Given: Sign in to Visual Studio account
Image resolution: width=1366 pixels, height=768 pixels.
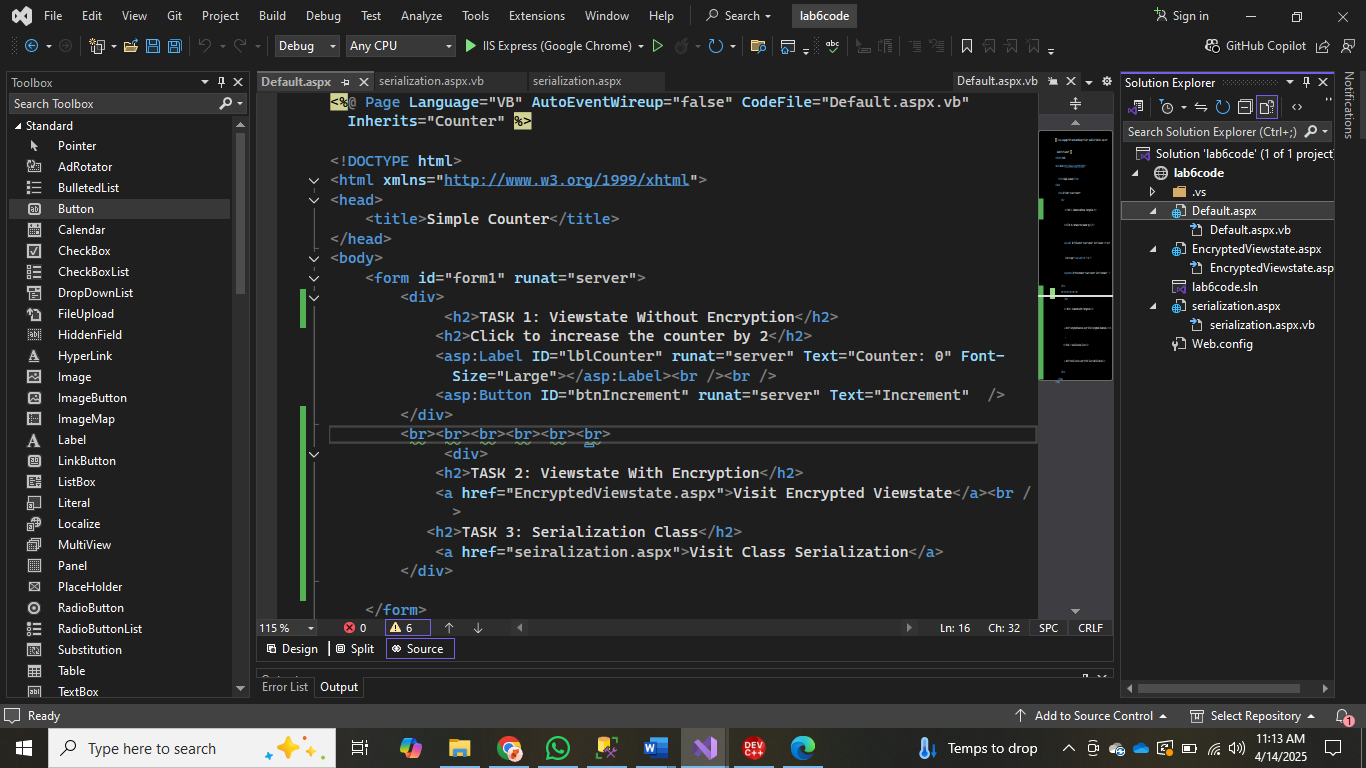Looking at the screenshot, I should tap(1181, 16).
